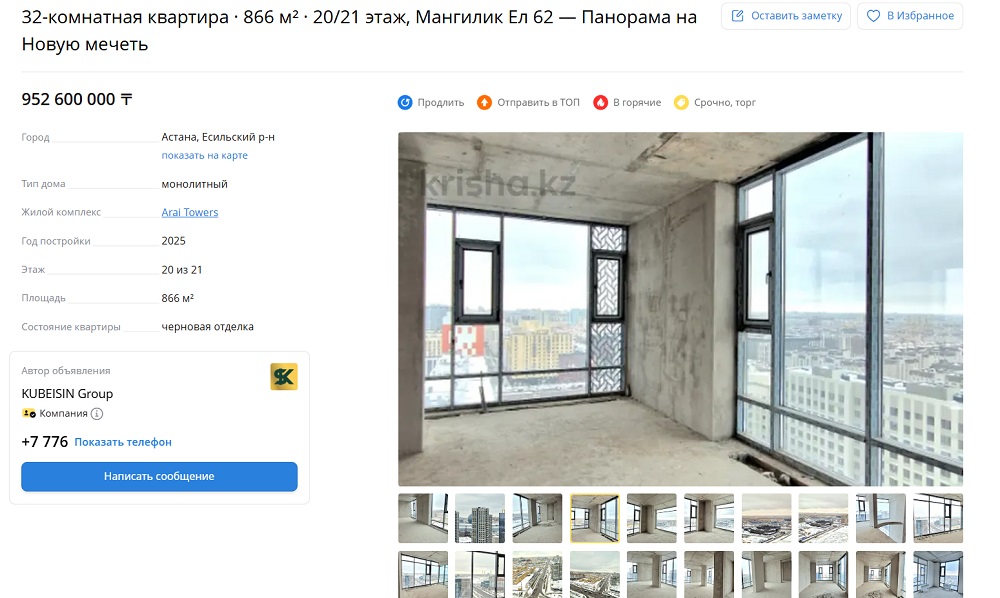This screenshot has height=598, width=1000.
Task: Click the red В горячие flame icon
Action: click(x=601, y=103)
